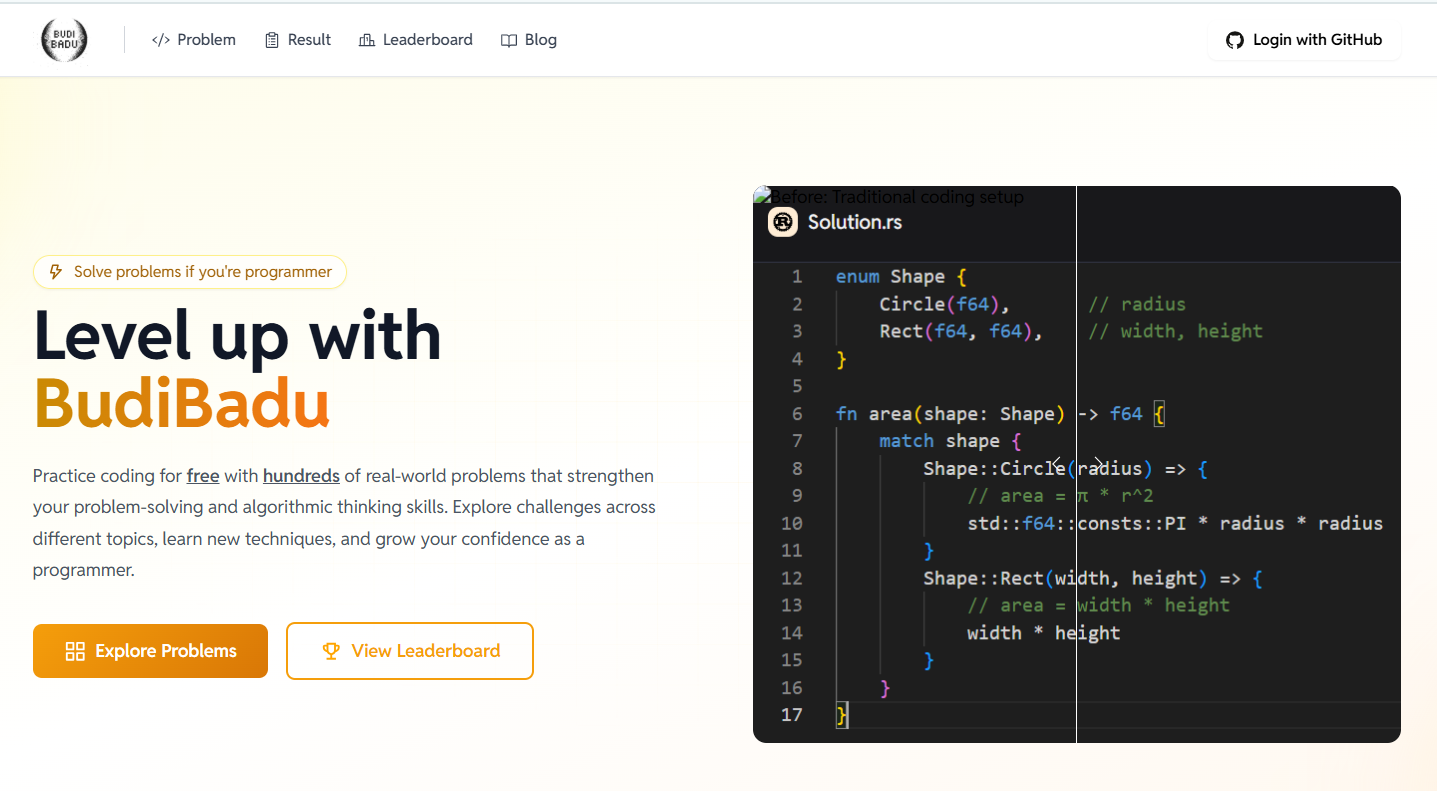Click the "Solve problems if you're programmer" badge

pos(190,272)
